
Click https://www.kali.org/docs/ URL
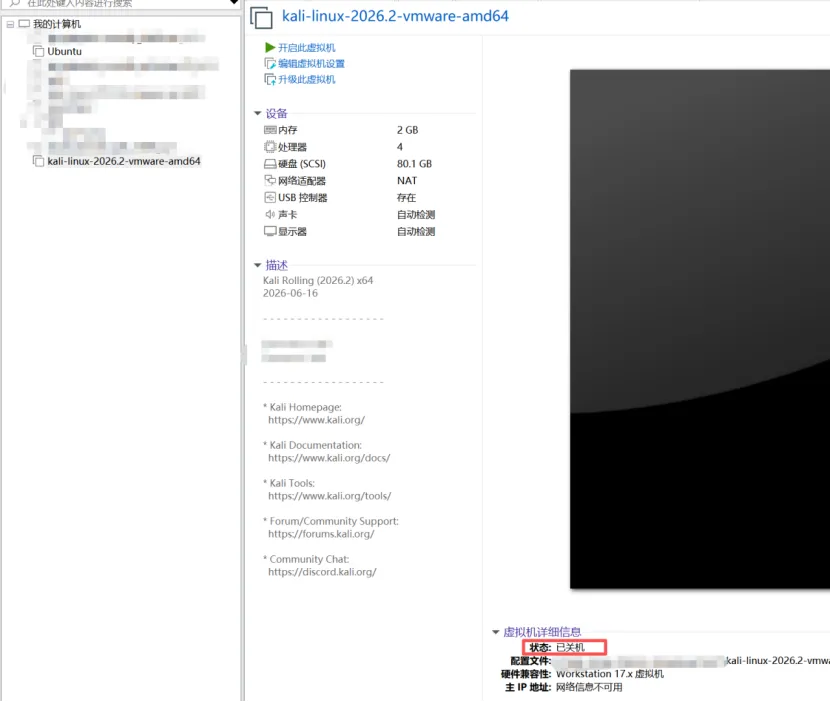click(329, 458)
